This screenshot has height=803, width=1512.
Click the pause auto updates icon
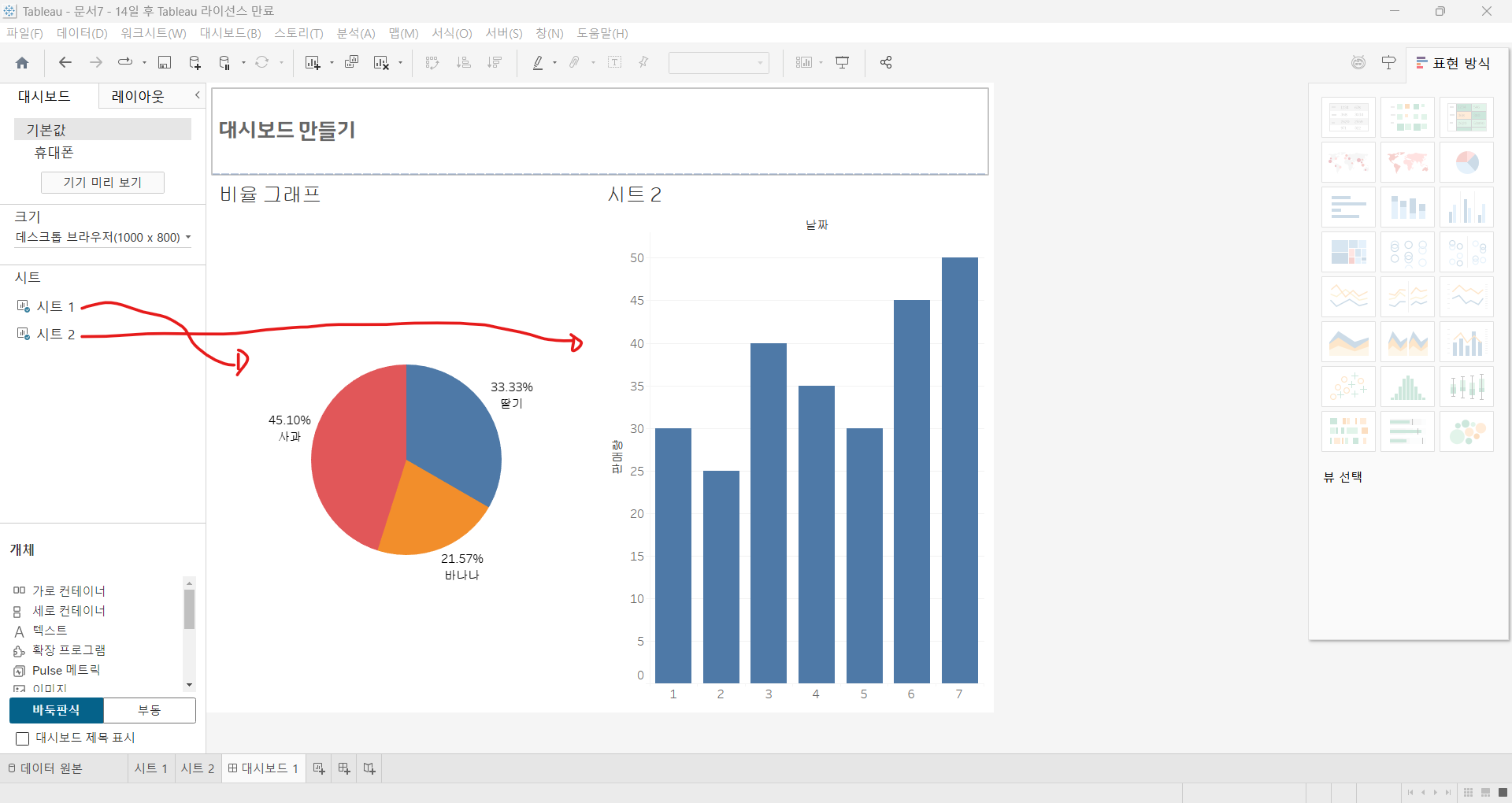click(x=224, y=63)
